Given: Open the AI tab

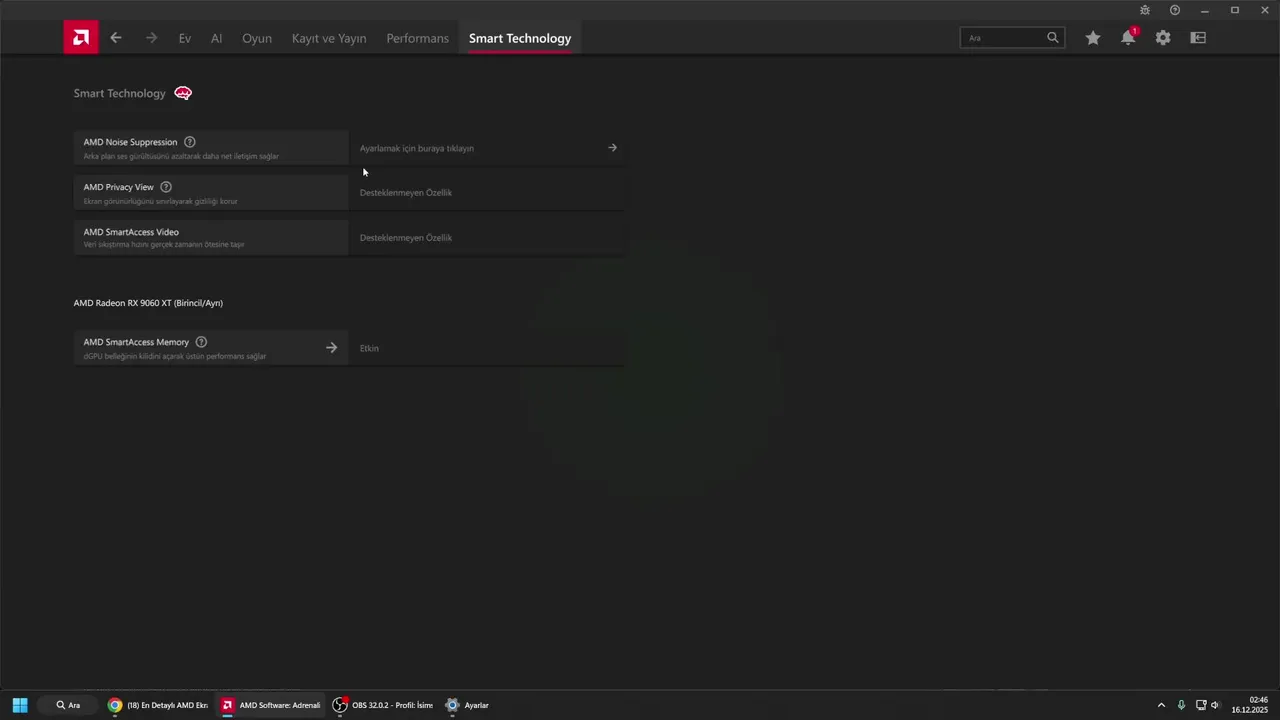Looking at the screenshot, I should 216,38.
